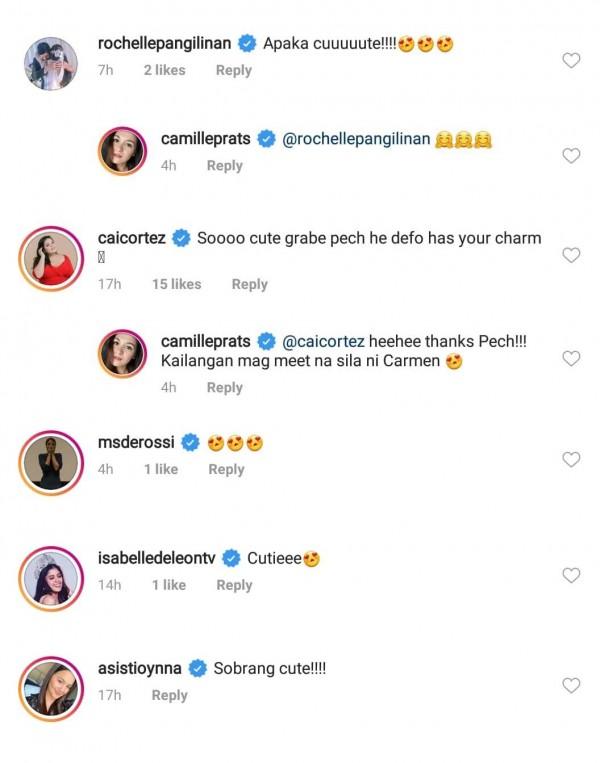Open rochellepangilinan's profile picture
This screenshot has width=600, height=763.
click(50, 63)
